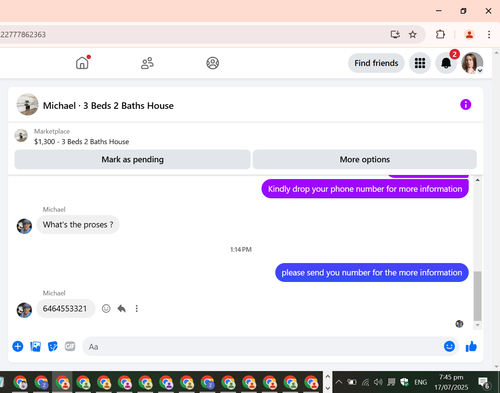Bookmark this page with the star icon
Screen dimensions: 500x393
(x=413, y=34)
